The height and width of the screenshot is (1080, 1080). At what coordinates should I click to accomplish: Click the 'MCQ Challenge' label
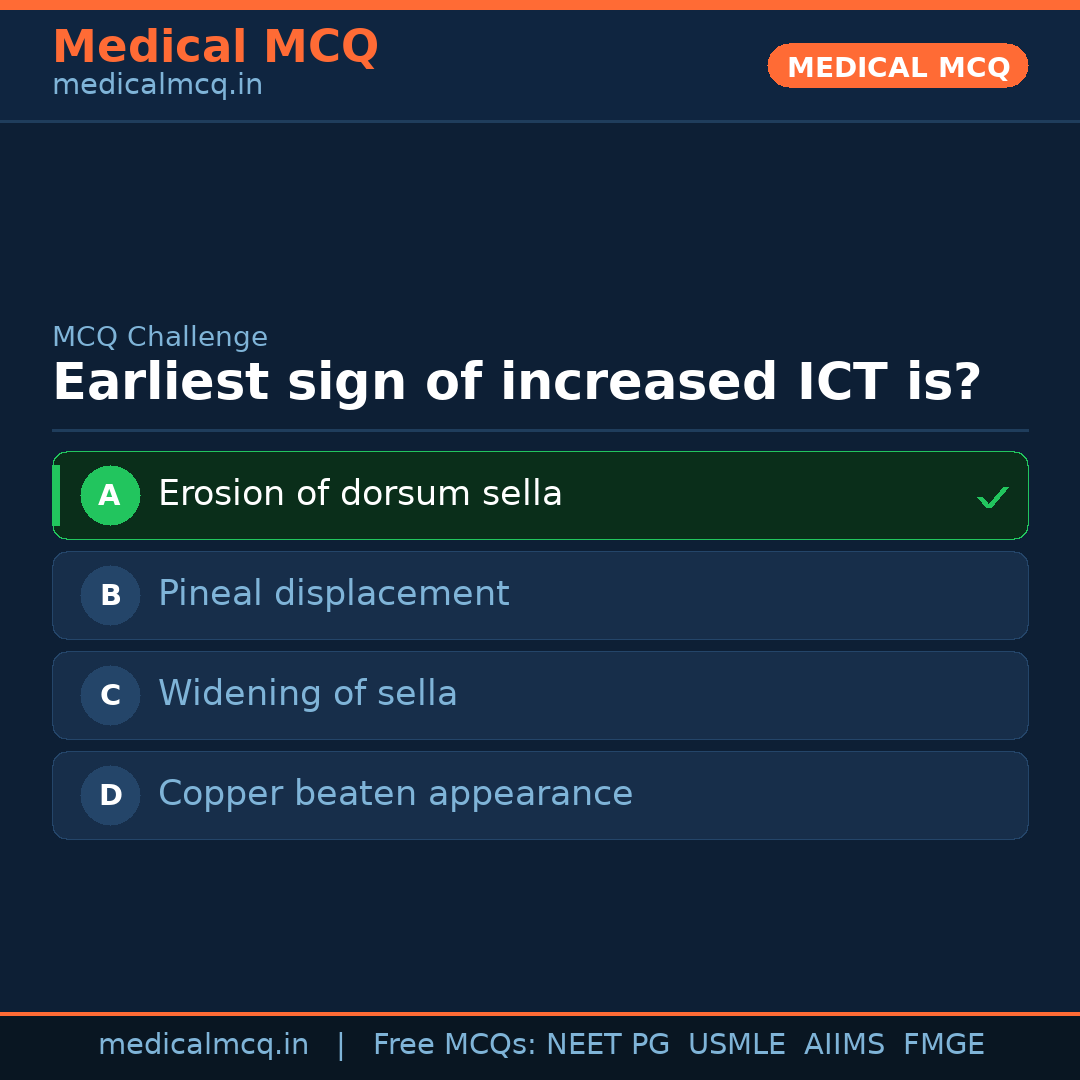160,338
